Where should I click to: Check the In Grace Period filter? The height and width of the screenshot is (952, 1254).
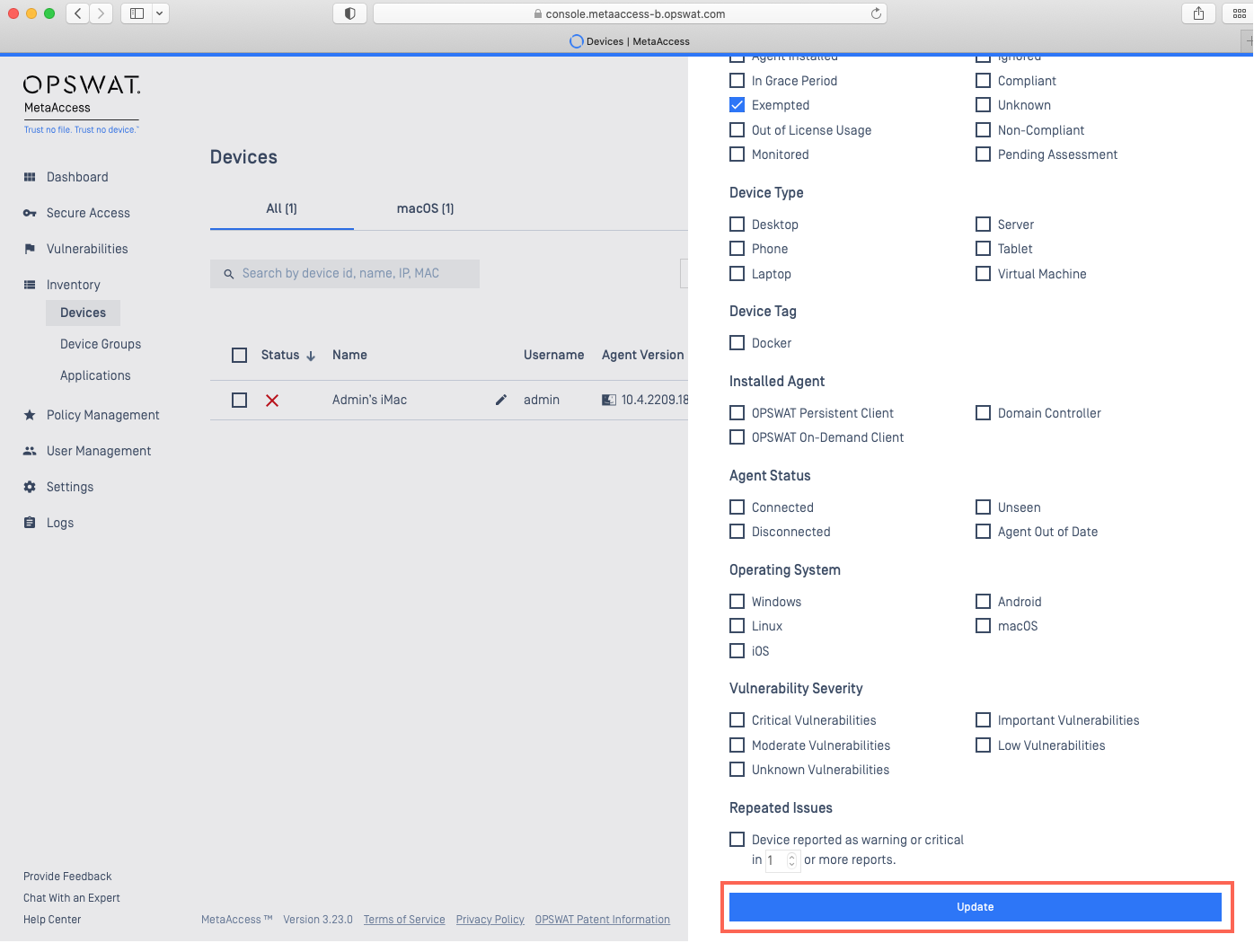[x=737, y=81]
